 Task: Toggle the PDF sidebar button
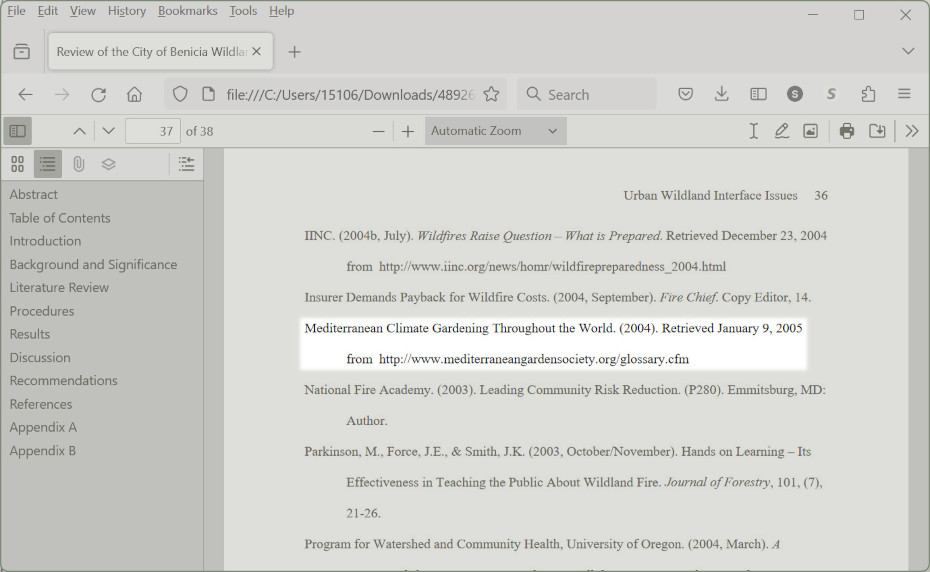tap(17, 131)
